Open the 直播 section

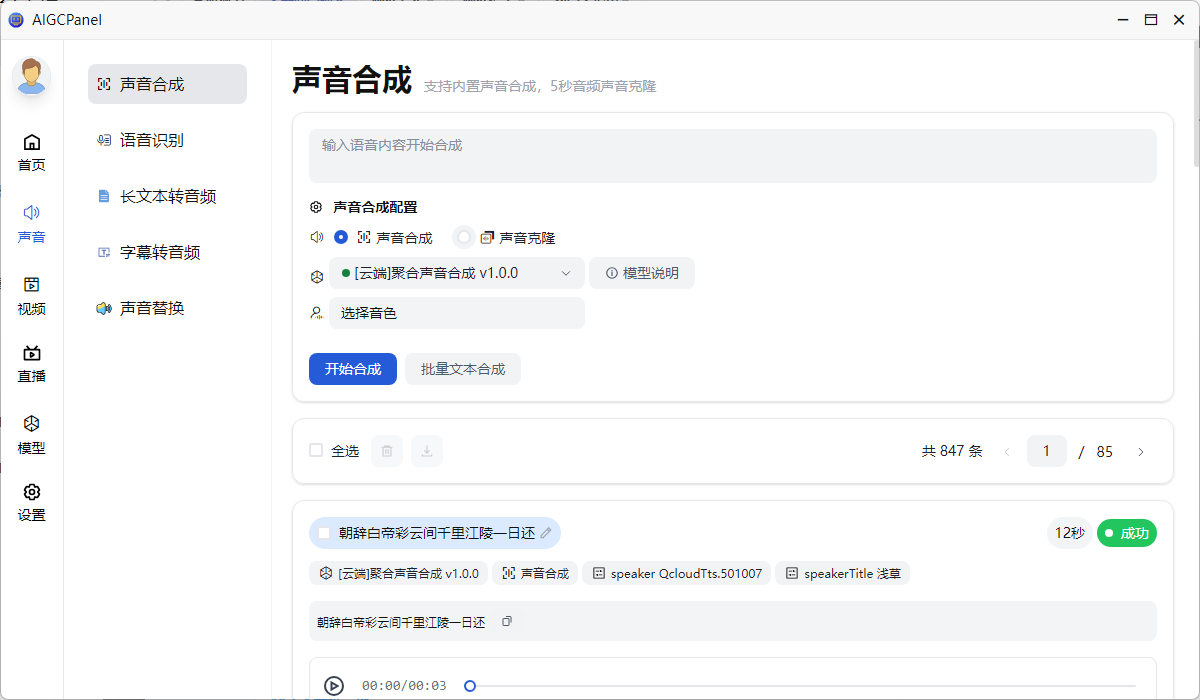(x=31, y=364)
